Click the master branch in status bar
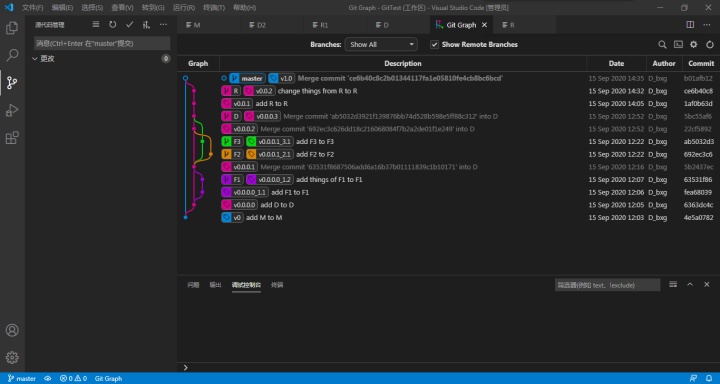720x384 pixels. (22, 378)
